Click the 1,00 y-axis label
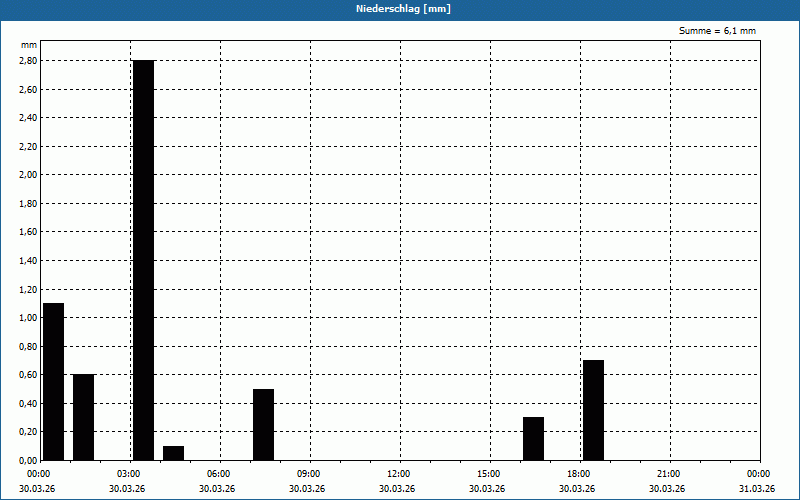800x500 pixels. (x=29, y=318)
